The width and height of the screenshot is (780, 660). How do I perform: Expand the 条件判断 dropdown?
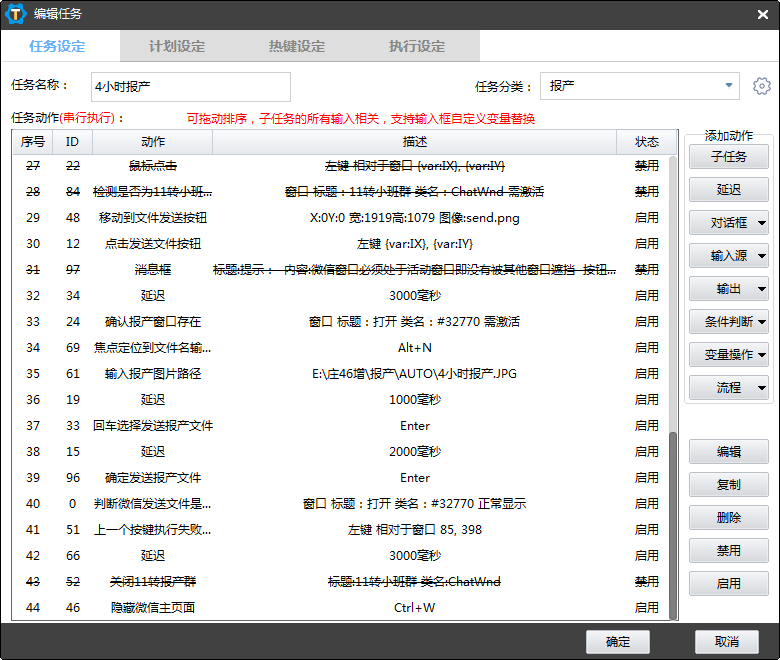728,322
